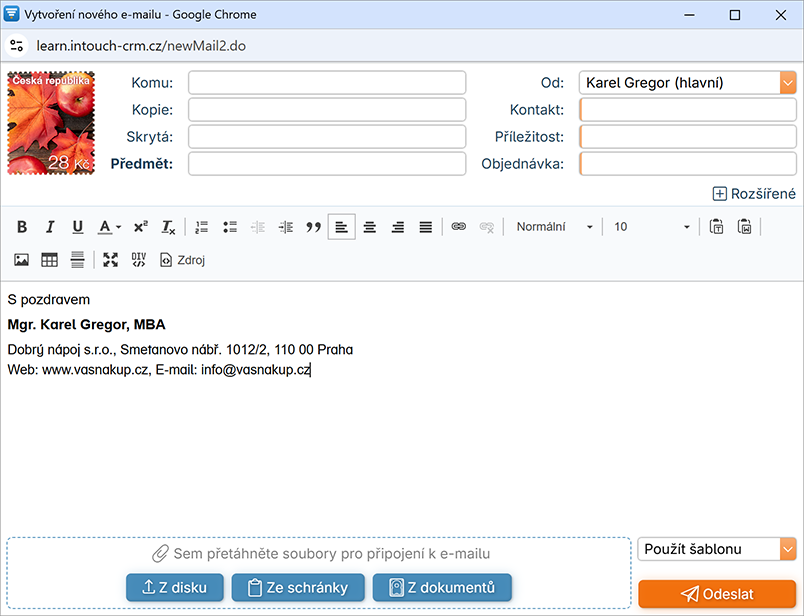This screenshot has width=804, height=616.
Task: Insert a numbered list
Action: (x=202, y=227)
